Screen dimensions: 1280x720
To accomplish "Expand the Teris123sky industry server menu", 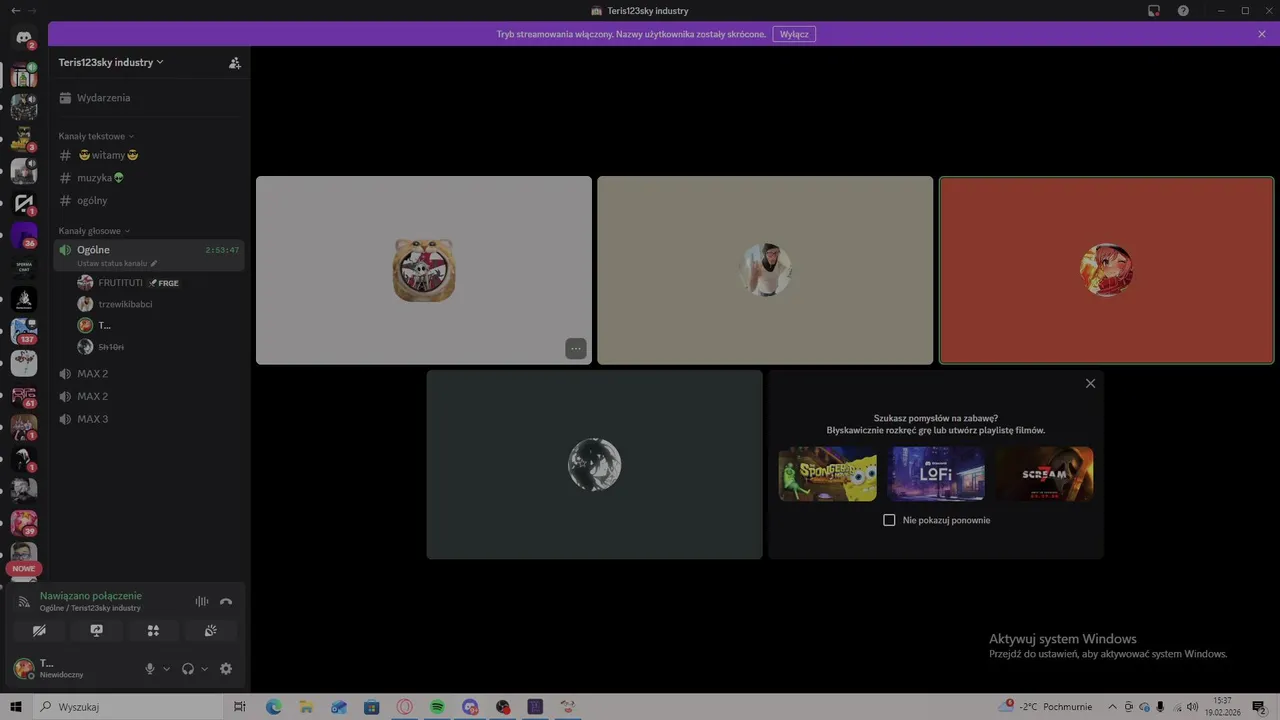I will (x=111, y=62).
